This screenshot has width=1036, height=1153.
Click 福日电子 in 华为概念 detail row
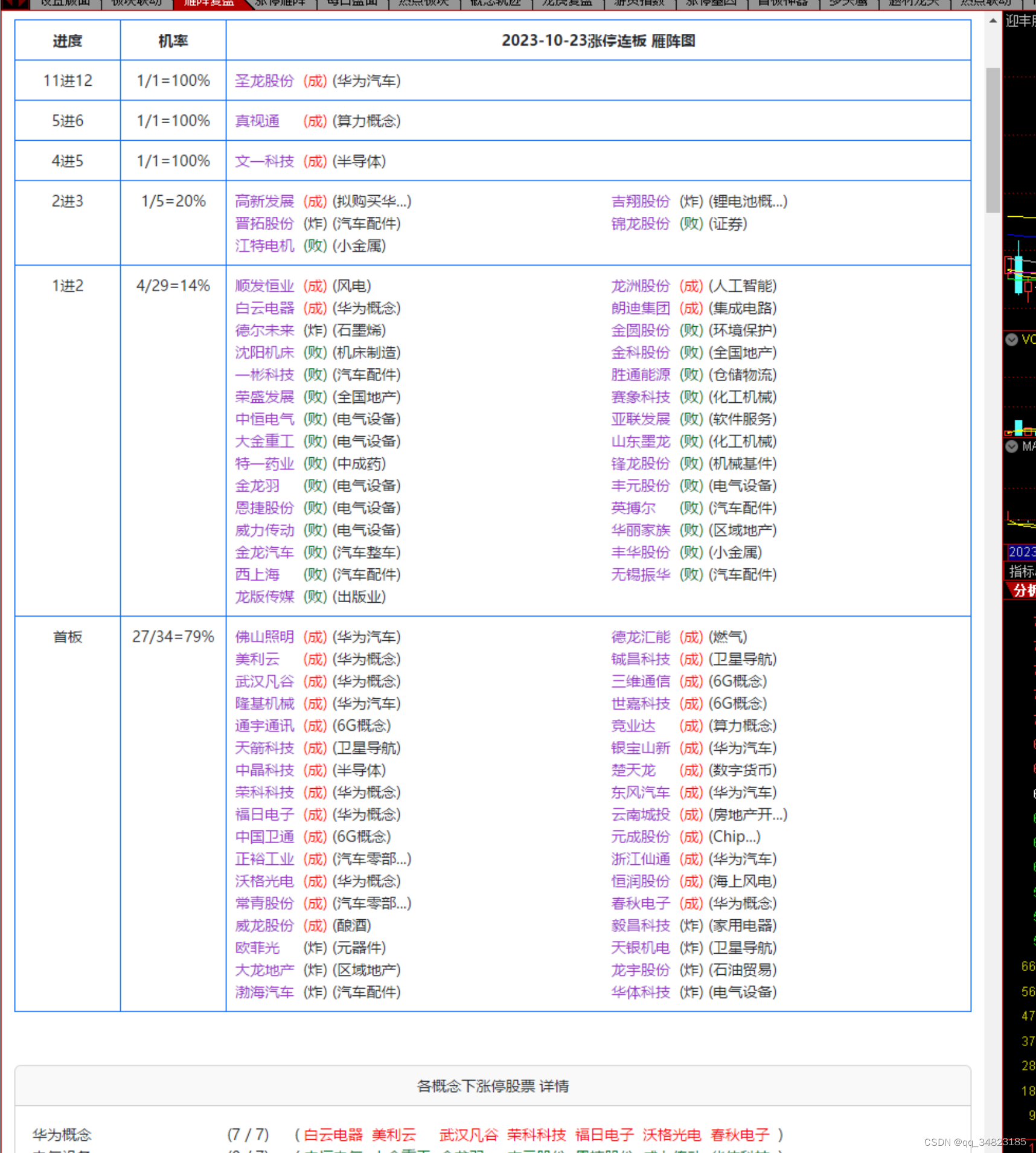tap(604, 1135)
